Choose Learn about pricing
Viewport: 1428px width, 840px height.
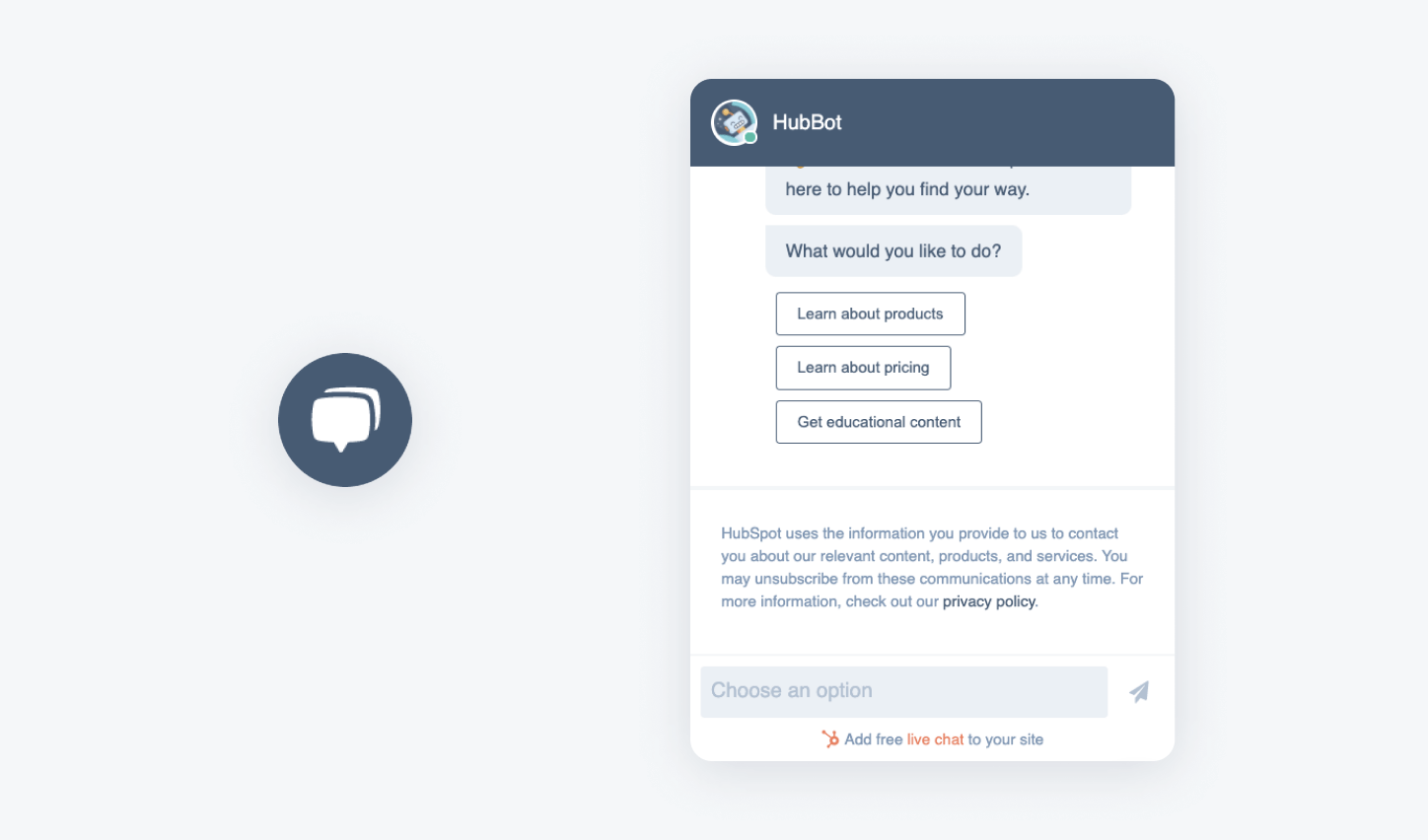(x=863, y=367)
